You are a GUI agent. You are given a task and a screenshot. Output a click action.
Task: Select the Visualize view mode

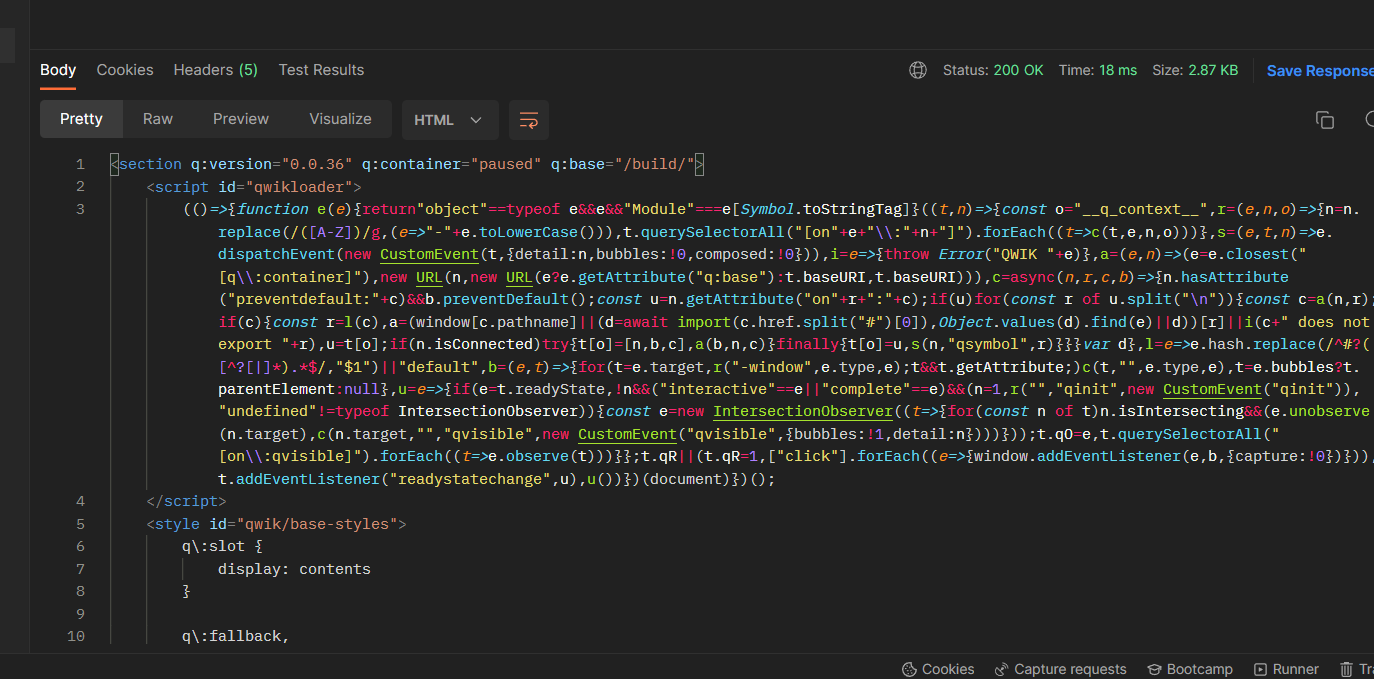[x=340, y=119]
